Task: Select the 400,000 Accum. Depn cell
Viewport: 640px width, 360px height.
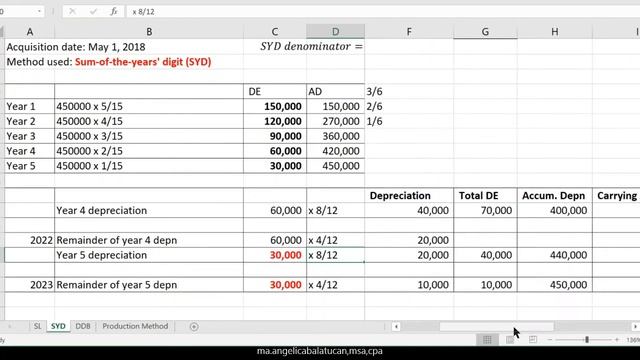Action: pyautogui.click(x=555, y=211)
